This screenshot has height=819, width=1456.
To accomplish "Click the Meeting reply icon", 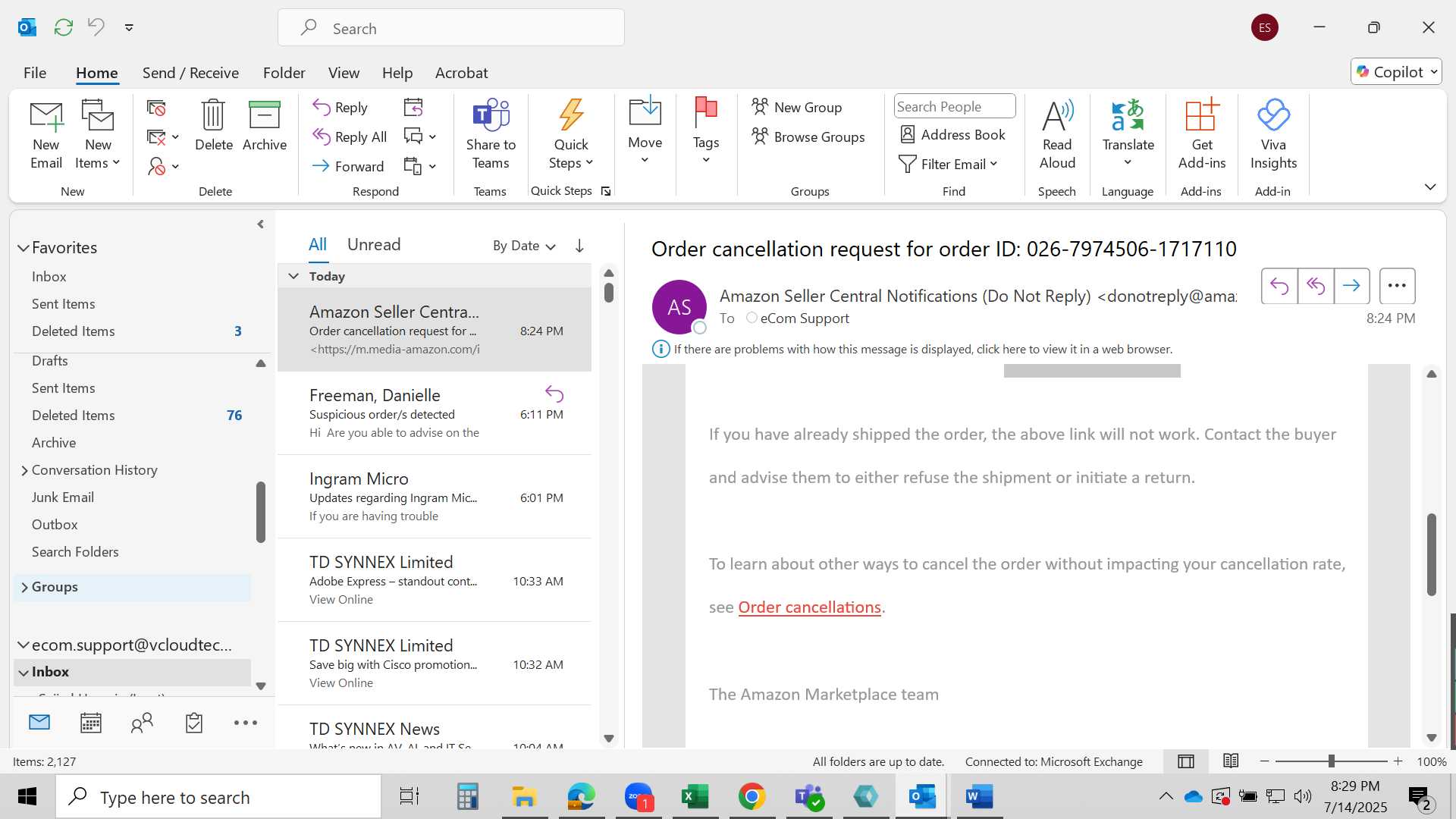I will click(413, 108).
